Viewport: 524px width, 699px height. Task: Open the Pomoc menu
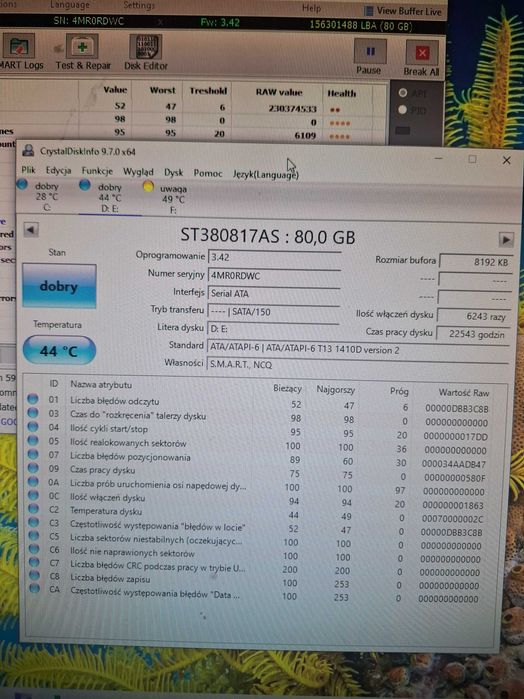click(208, 173)
